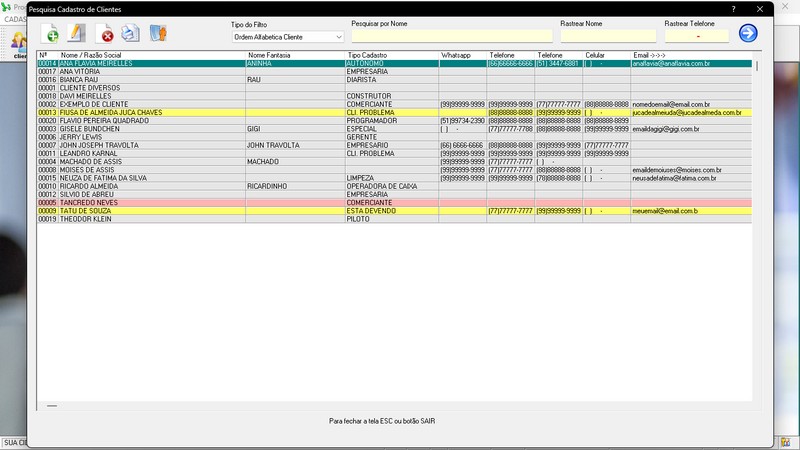Click PROGRAMADOR tipo cadastro cell
The height and width of the screenshot is (450, 800).
click(392, 120)
